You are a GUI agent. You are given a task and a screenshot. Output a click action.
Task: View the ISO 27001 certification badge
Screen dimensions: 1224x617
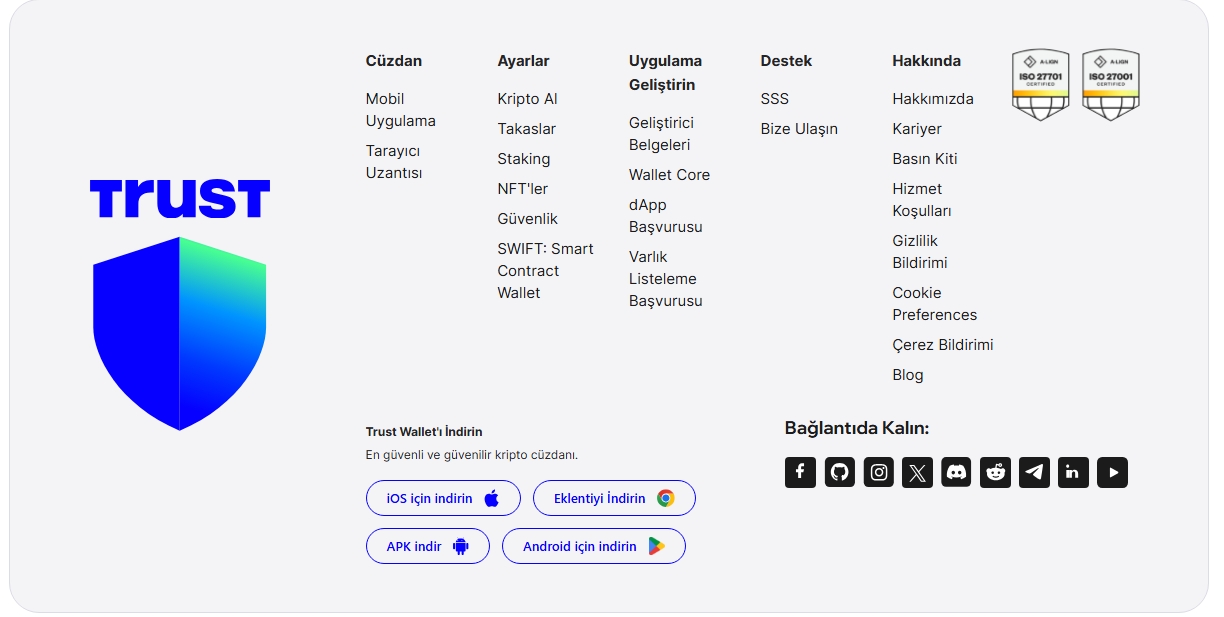point(1111,84)
